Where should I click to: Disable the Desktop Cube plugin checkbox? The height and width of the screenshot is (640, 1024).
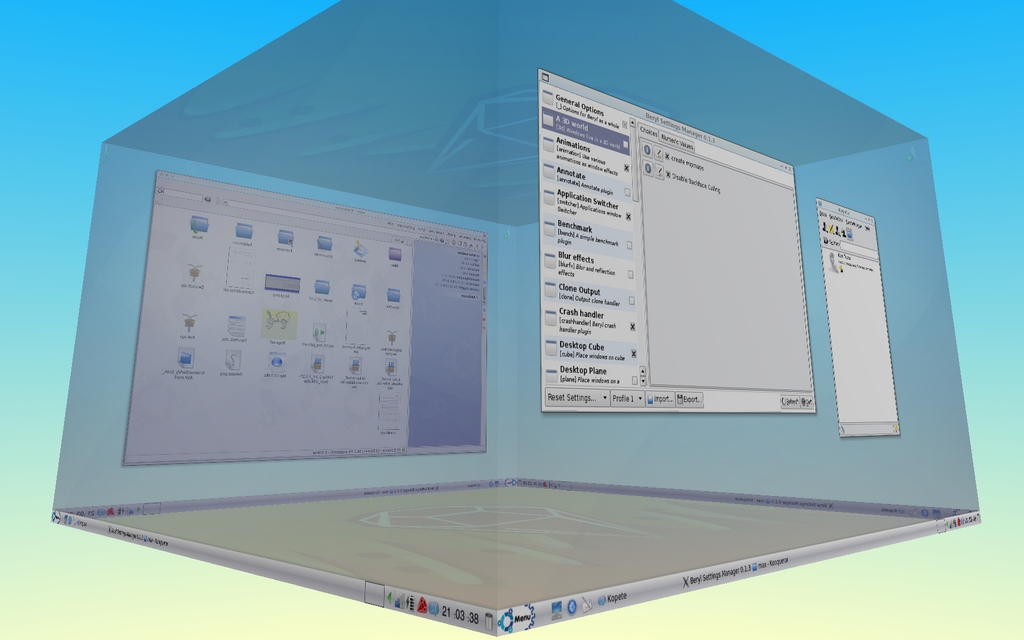click(x=633, y=353)
